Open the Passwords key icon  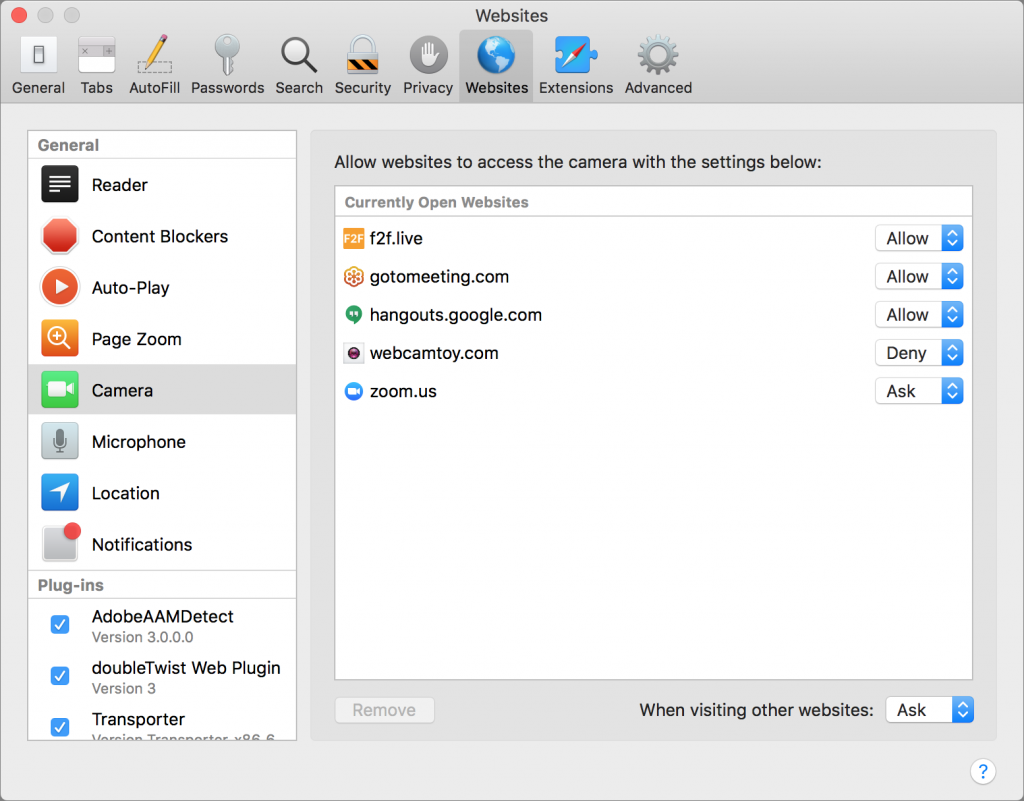227,55
